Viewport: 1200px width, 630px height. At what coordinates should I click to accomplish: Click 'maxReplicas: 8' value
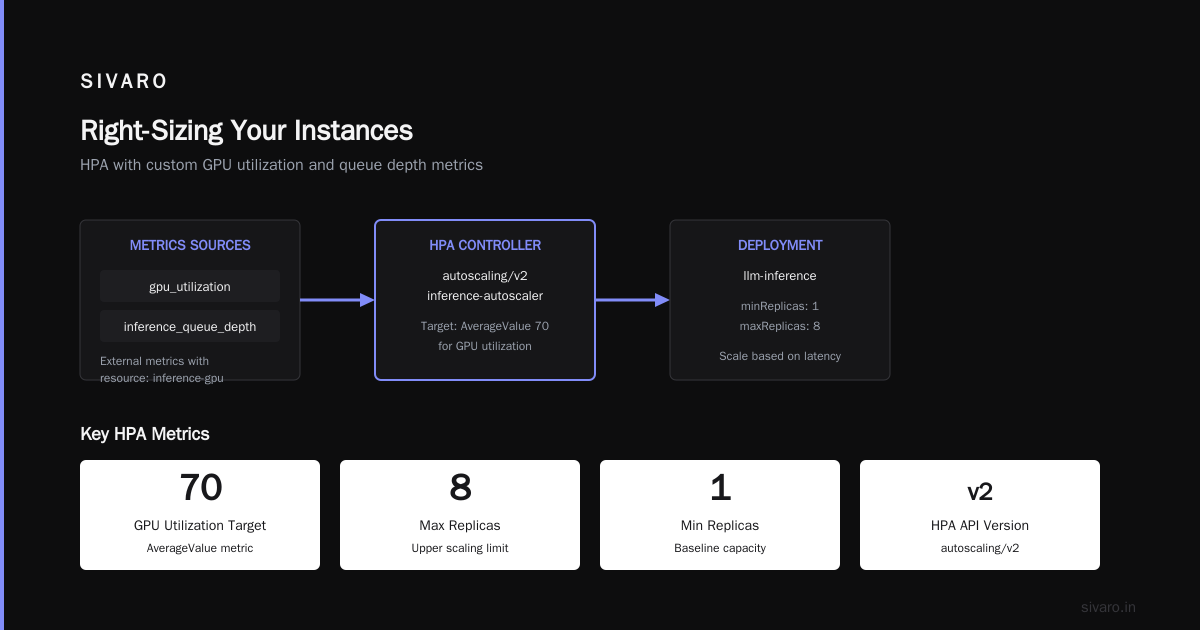point(780,326)
